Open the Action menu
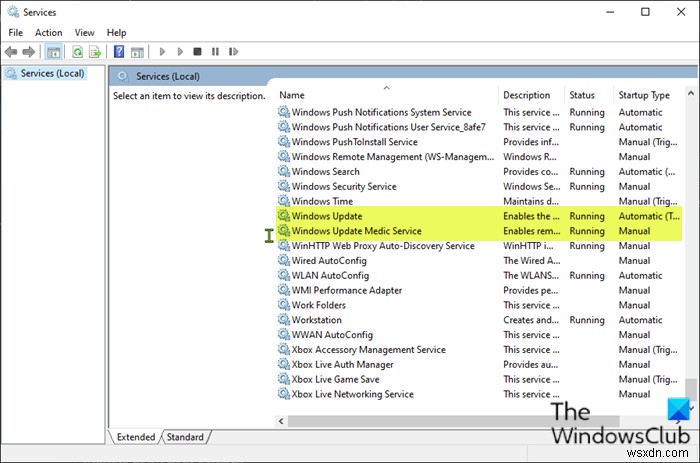 [49, 33]
